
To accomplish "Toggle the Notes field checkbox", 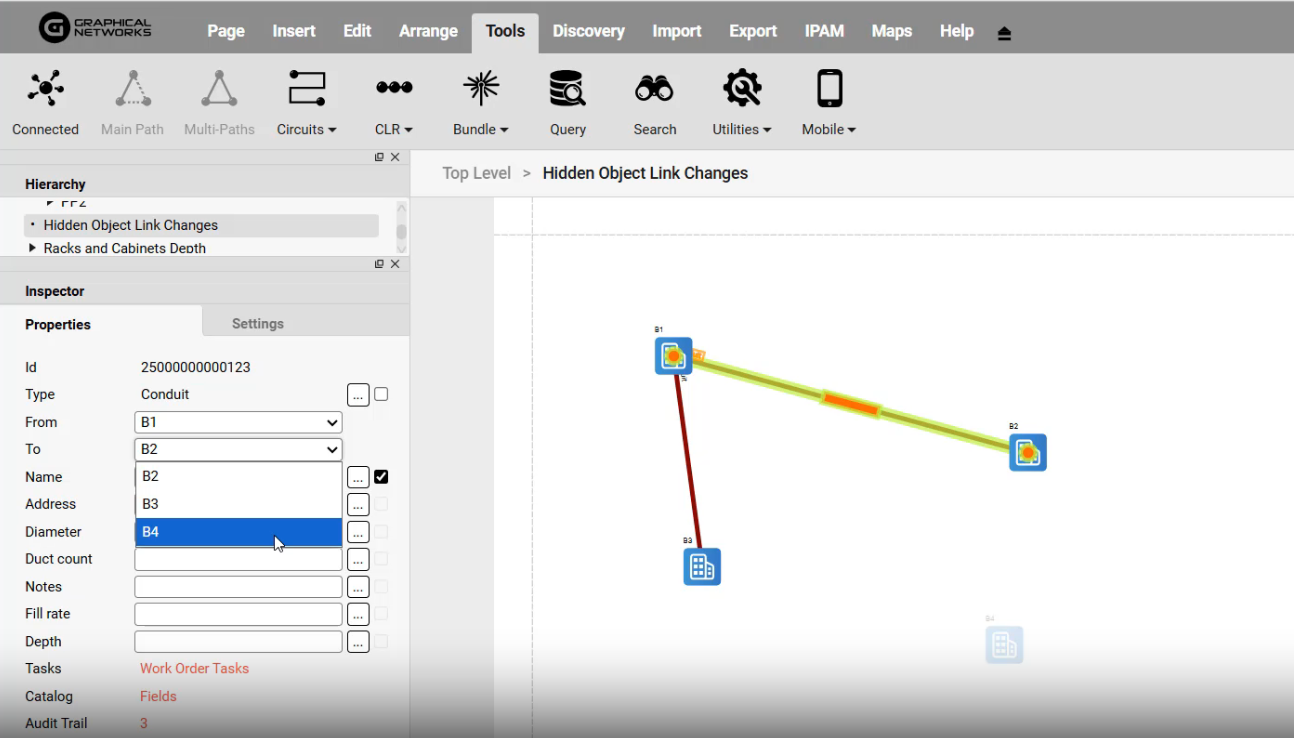I will [381, 587].
